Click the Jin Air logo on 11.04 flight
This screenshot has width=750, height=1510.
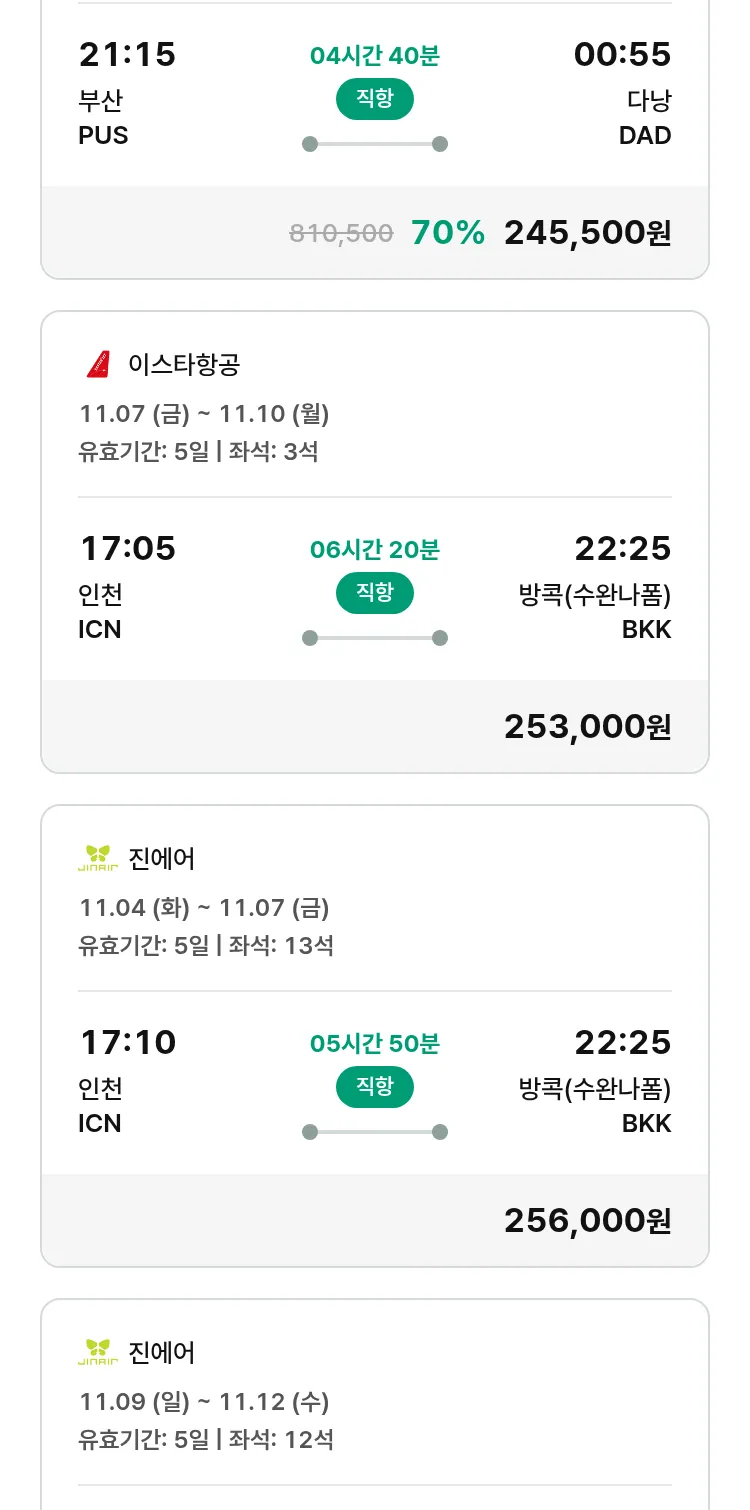[x=98, y=859]
